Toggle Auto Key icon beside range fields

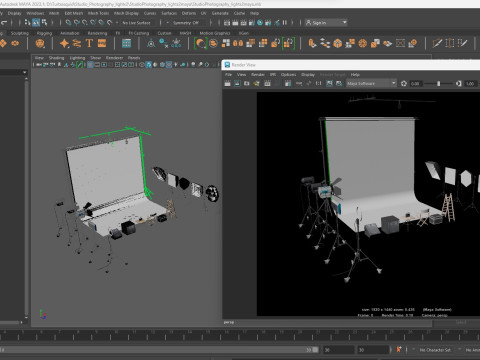click(399, 349)
